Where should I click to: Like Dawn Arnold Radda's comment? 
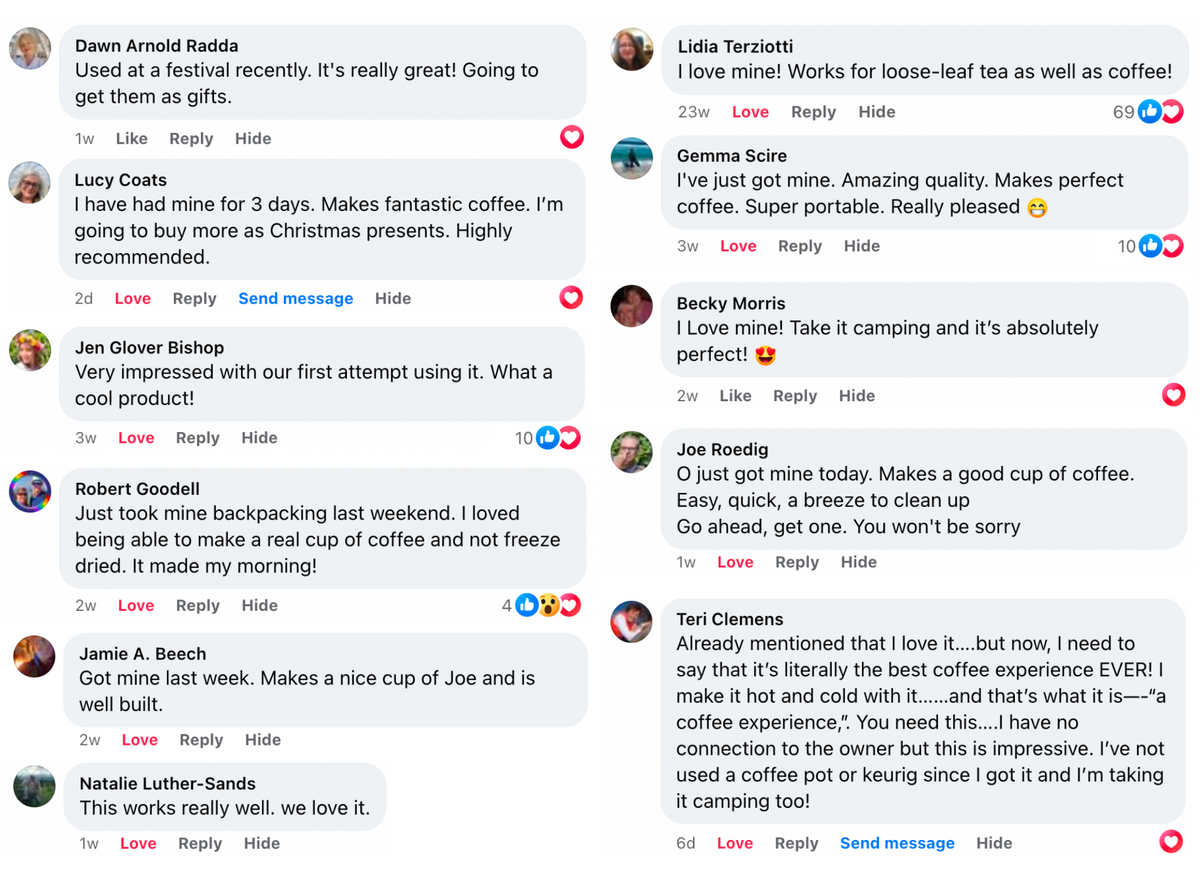131,139
